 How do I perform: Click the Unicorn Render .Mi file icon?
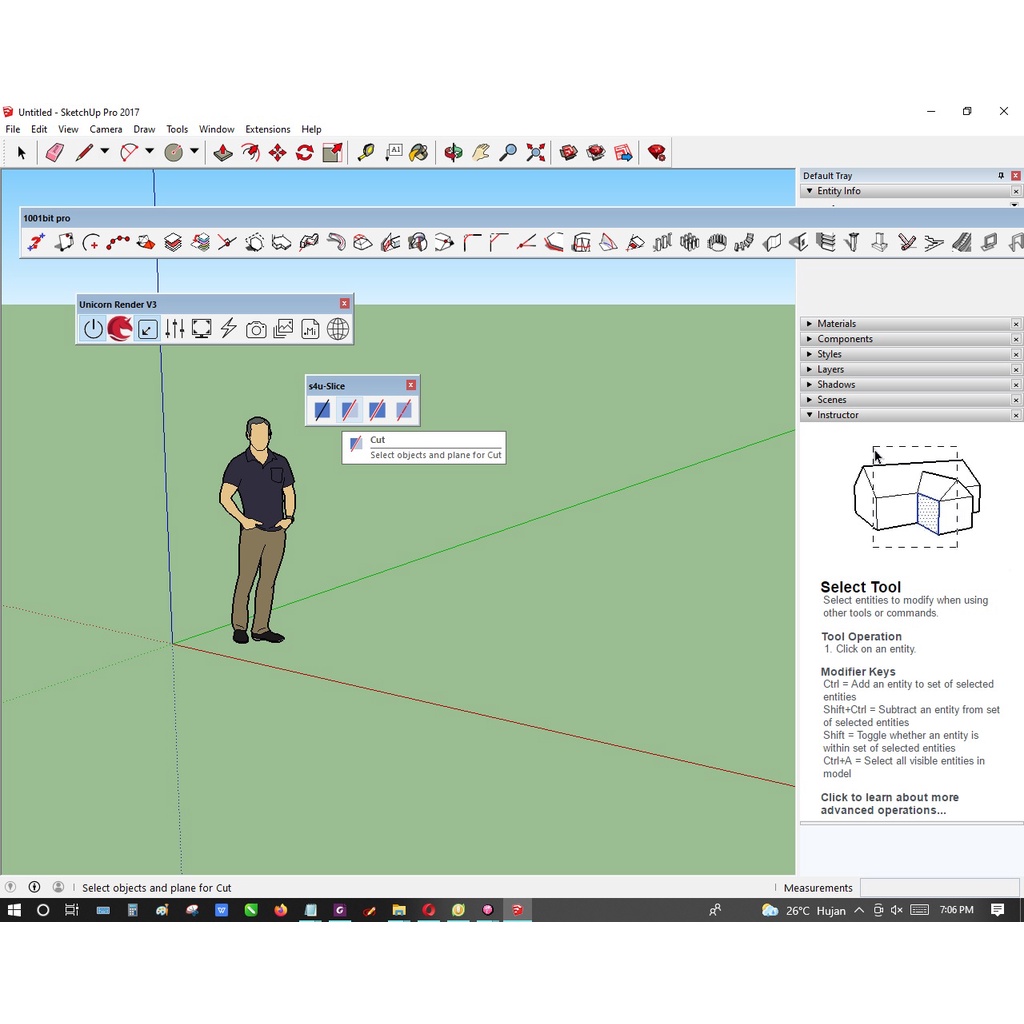click(310, 328)
